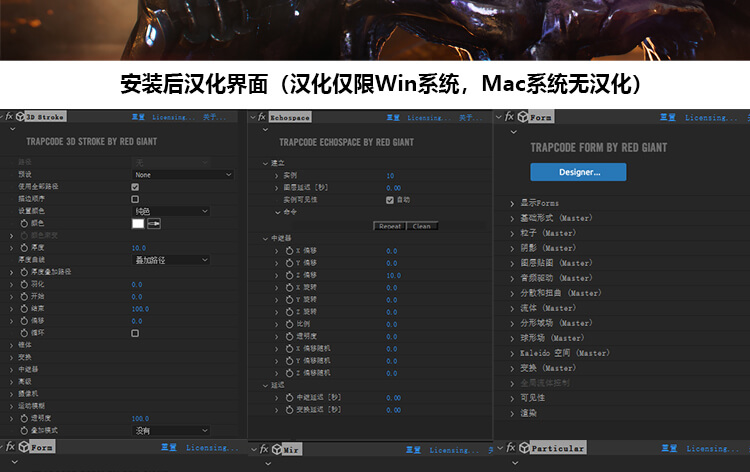This screenshot has height=472, width=750.
Task: Uncheck 自动 checkbox for 实例可见性
Action: pyautogui.click(x=390, y=200)
